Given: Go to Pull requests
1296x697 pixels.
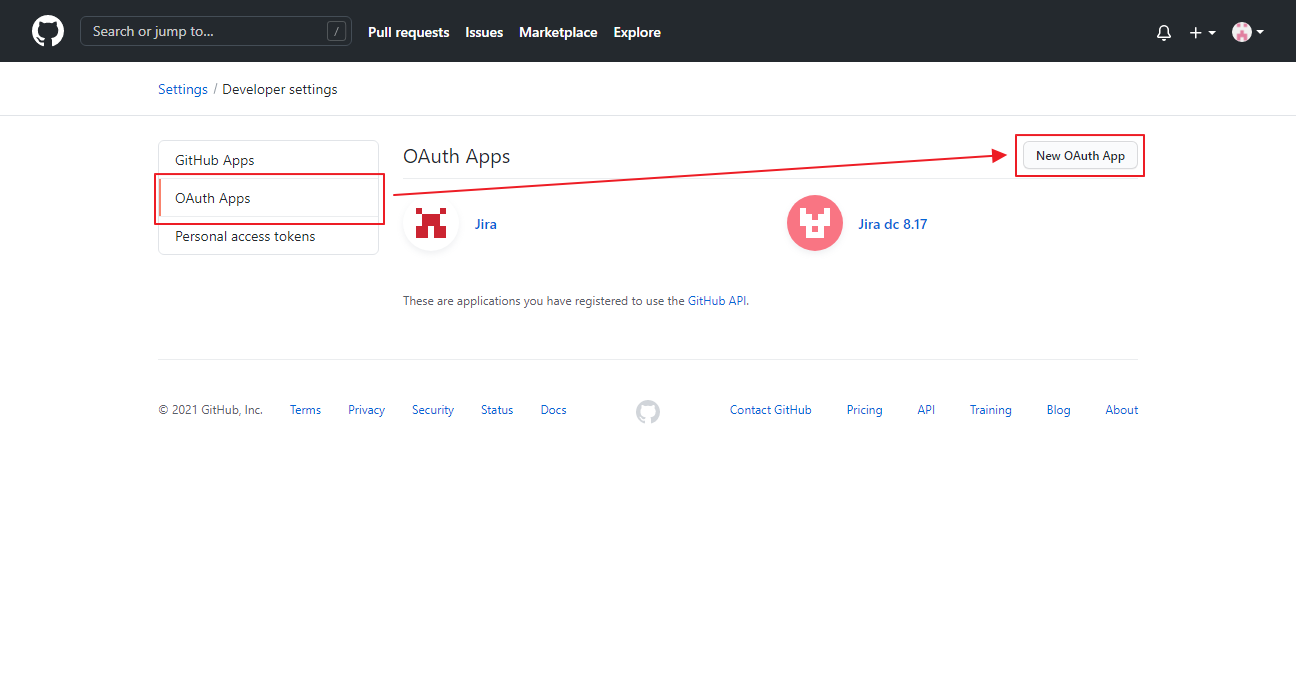Looking at the screenshot, I should coord(408,32).
